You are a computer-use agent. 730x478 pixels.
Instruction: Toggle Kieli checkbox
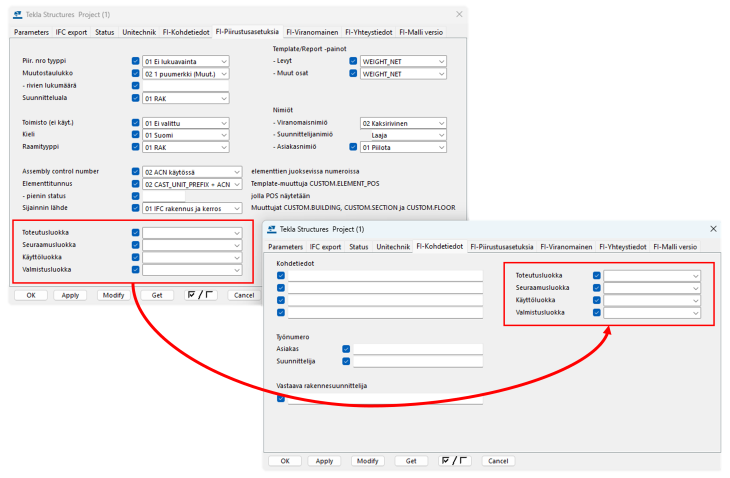click(x=135, y=135)
